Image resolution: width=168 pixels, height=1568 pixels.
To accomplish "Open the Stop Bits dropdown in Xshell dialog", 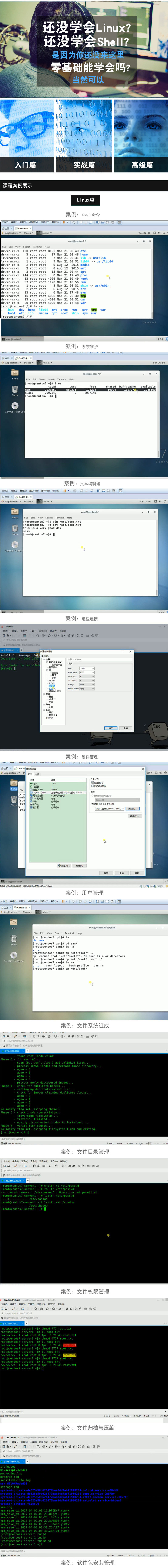I will (x=87, y=681).
